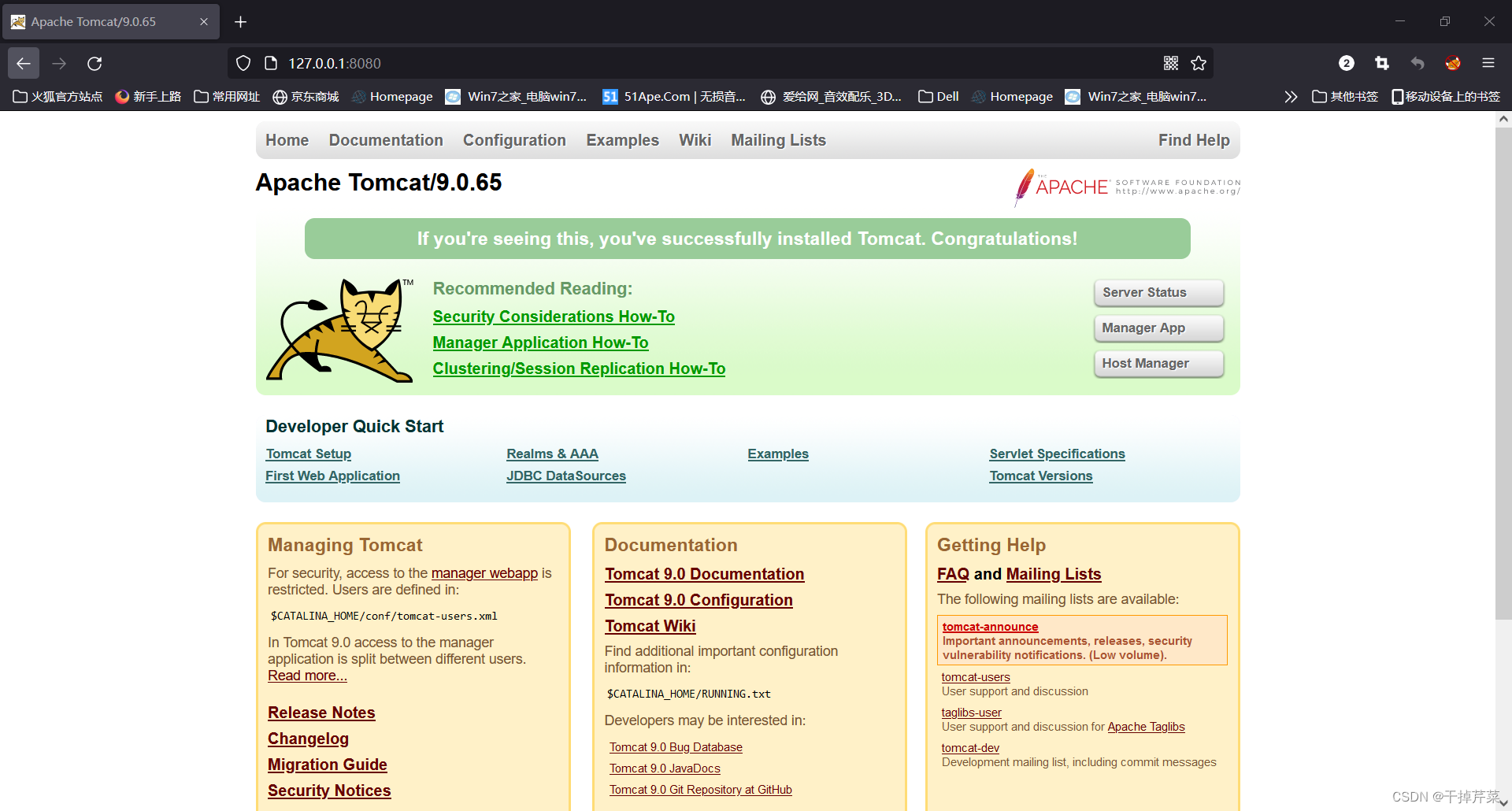
Task: Open the First Web Application link
Action: (x=332, y=476)
